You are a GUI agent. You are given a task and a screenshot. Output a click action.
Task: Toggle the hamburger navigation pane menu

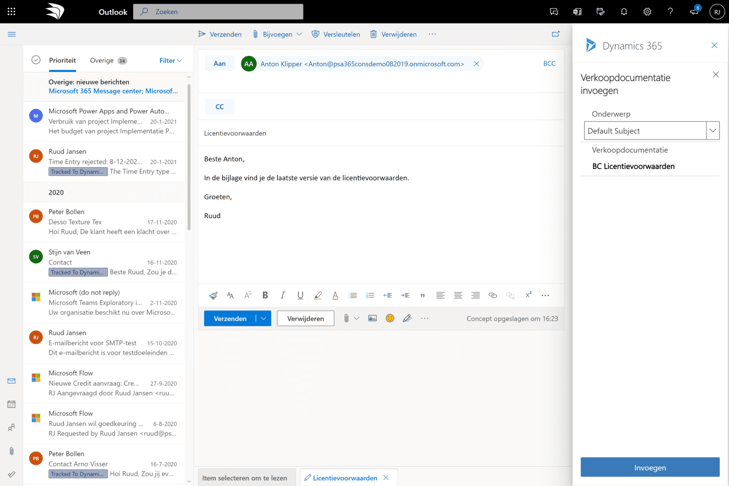pyautogui.click(x=12, y=34)
